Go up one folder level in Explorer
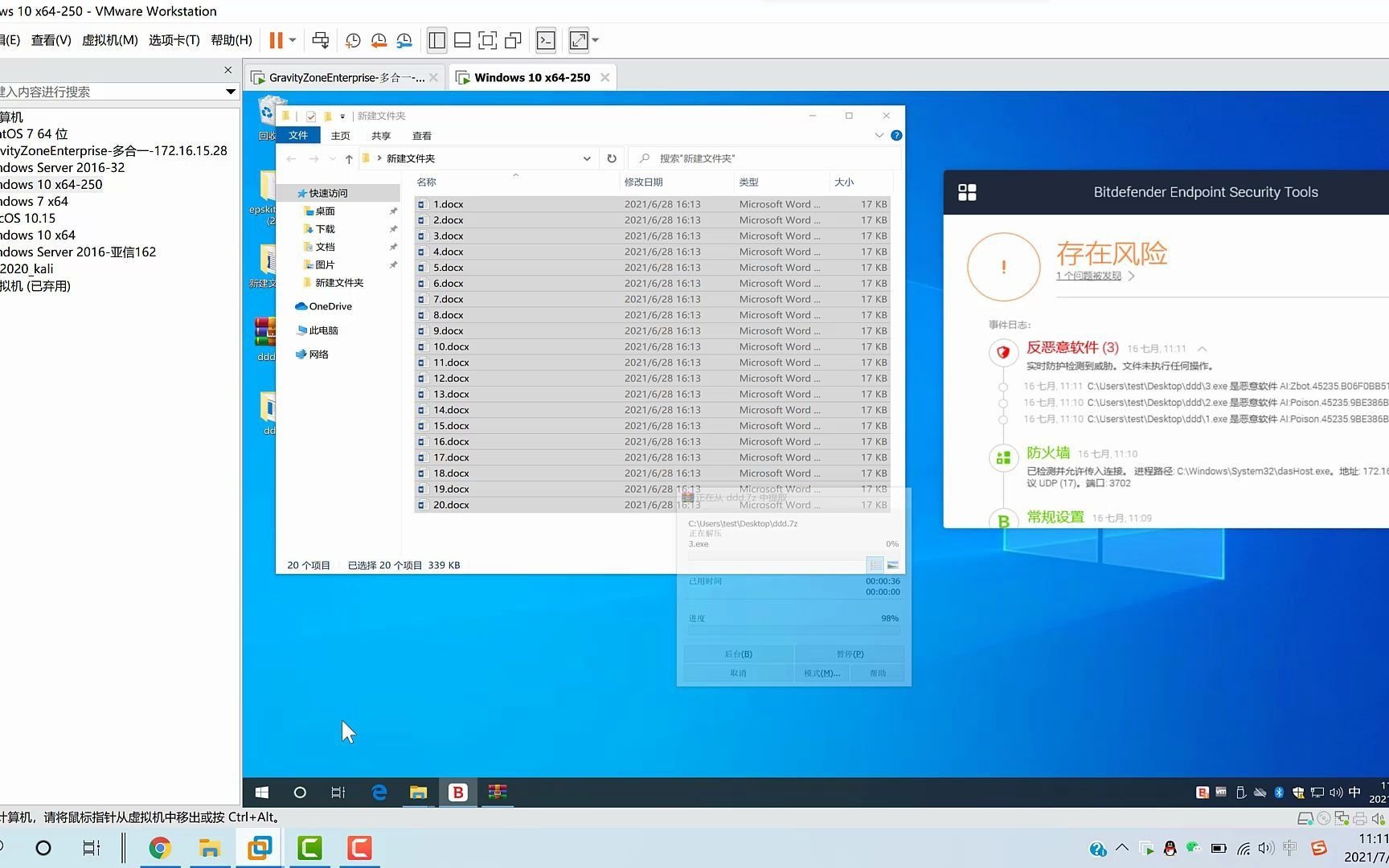1389x868 pixels. 349,159
